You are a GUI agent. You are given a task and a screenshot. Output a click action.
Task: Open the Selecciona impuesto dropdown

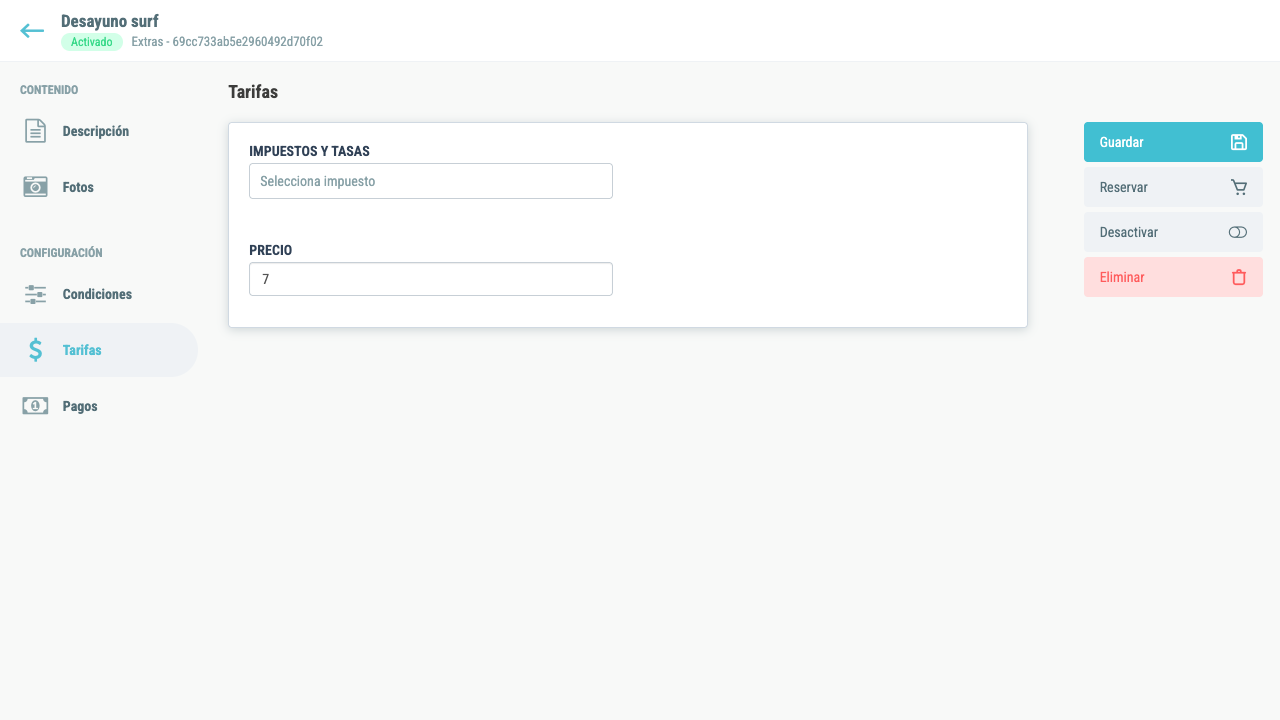click(x=431, y=181)
